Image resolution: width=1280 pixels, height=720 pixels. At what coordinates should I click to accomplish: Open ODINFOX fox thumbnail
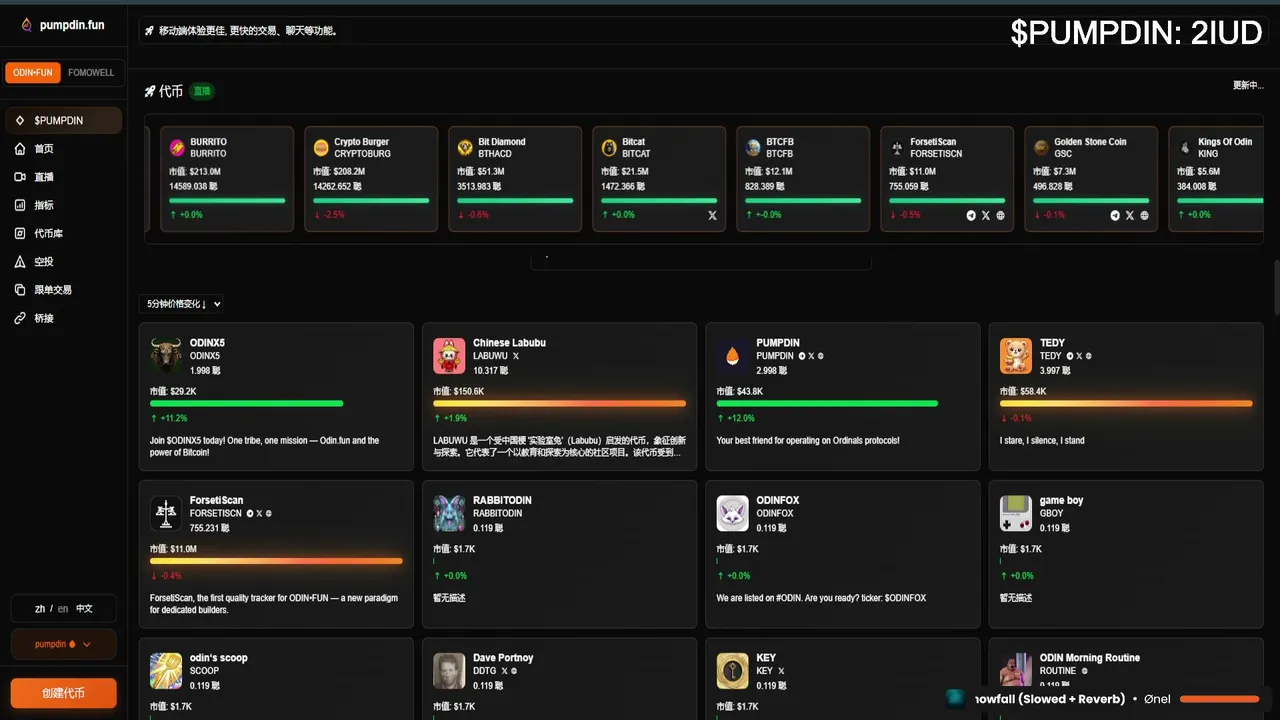733,513
